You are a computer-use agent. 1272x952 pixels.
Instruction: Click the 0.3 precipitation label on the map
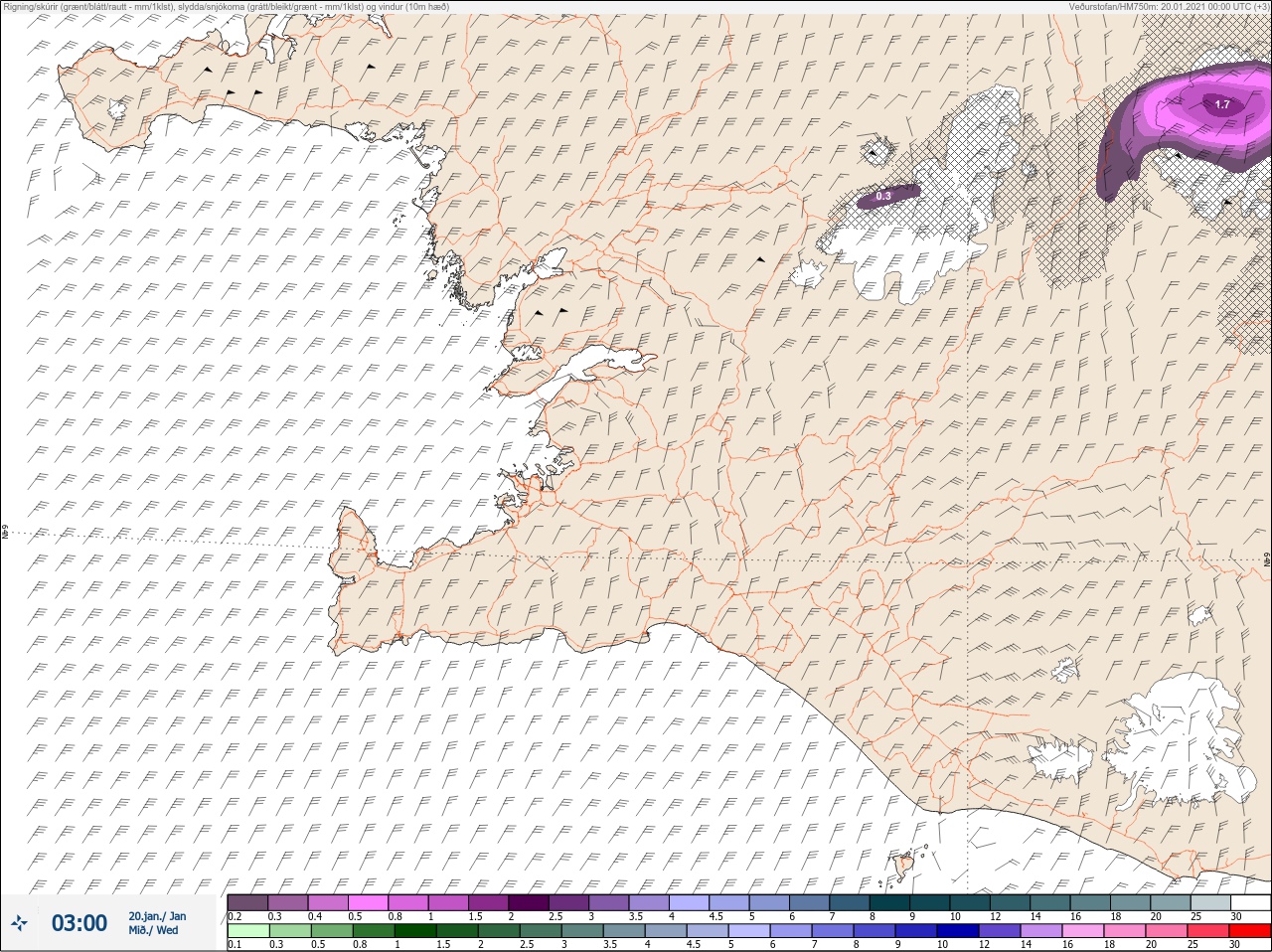tap(882, 197)
